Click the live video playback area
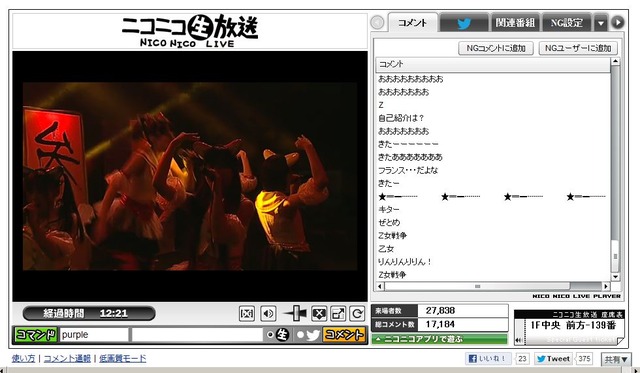Screen dimensions: 640x373 190,176
